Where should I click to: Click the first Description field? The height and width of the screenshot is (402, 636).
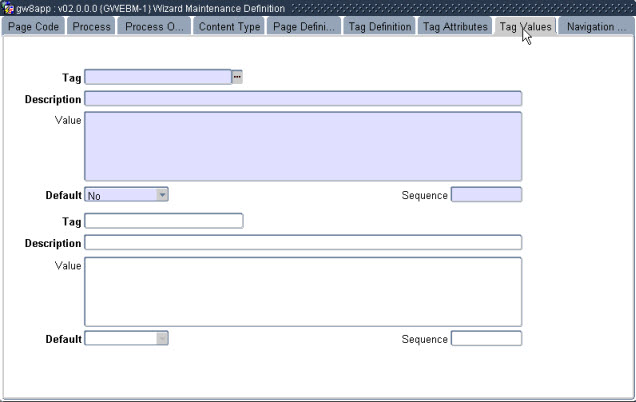point(303,99)
